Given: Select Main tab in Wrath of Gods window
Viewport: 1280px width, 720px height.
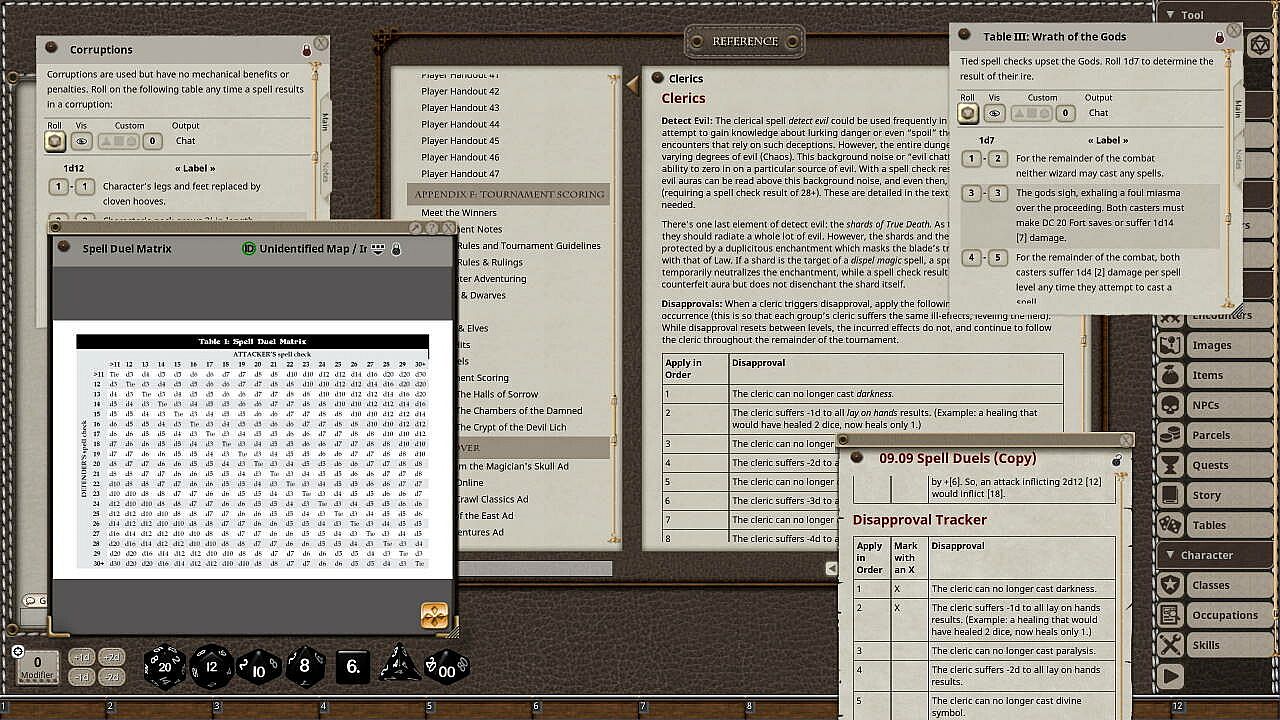Looking at the screenshot, I should 1238,108.
